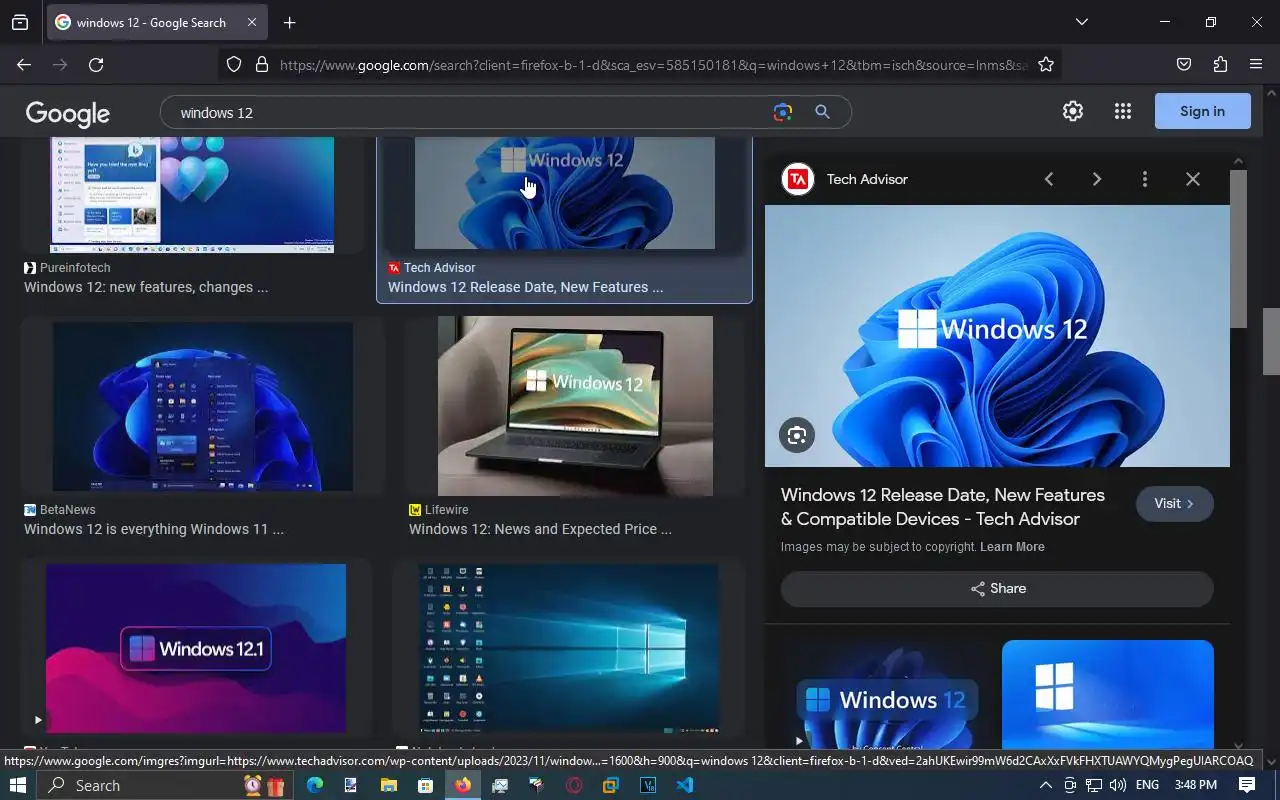Open the Windows 12.1 video thumbnail
The width and height of the screenshot is (1280, 800).
(196, 648)
